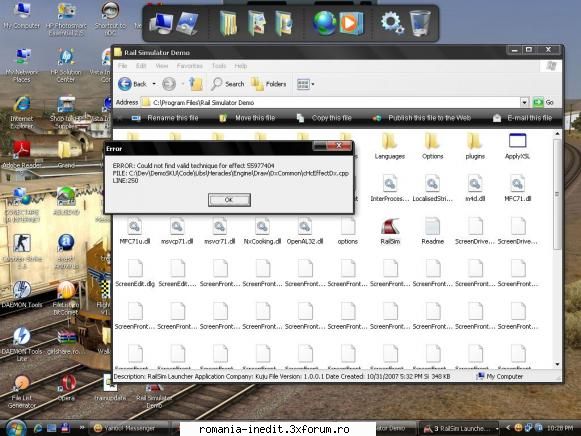Screen dimensions: 581x436
Task: Open the Opera desktop shortcut
Action: point(66,388)
